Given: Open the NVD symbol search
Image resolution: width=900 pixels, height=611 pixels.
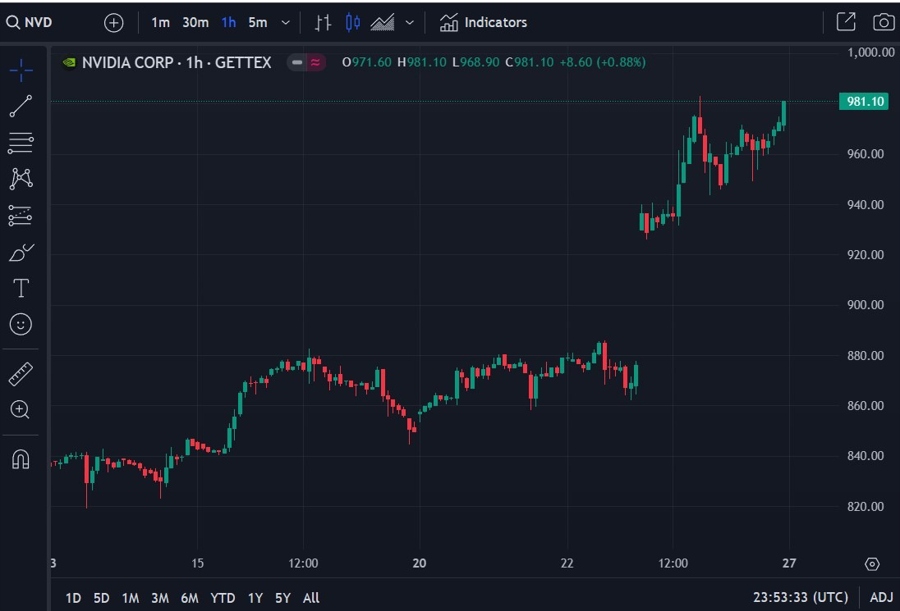Looking at the screenshot, I should click(29, 22).
